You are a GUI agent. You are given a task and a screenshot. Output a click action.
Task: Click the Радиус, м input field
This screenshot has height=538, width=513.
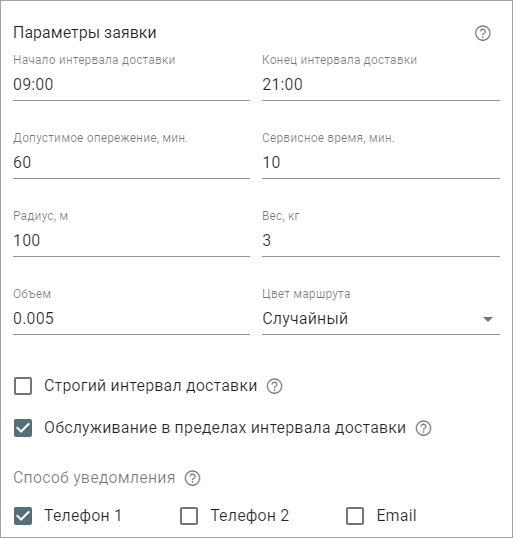(131, 240)
